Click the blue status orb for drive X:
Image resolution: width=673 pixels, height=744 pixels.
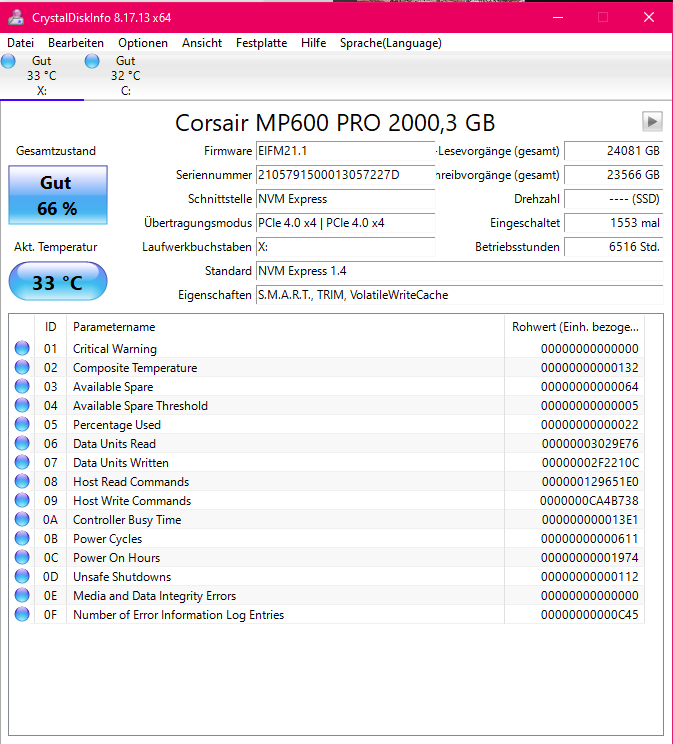8,61
